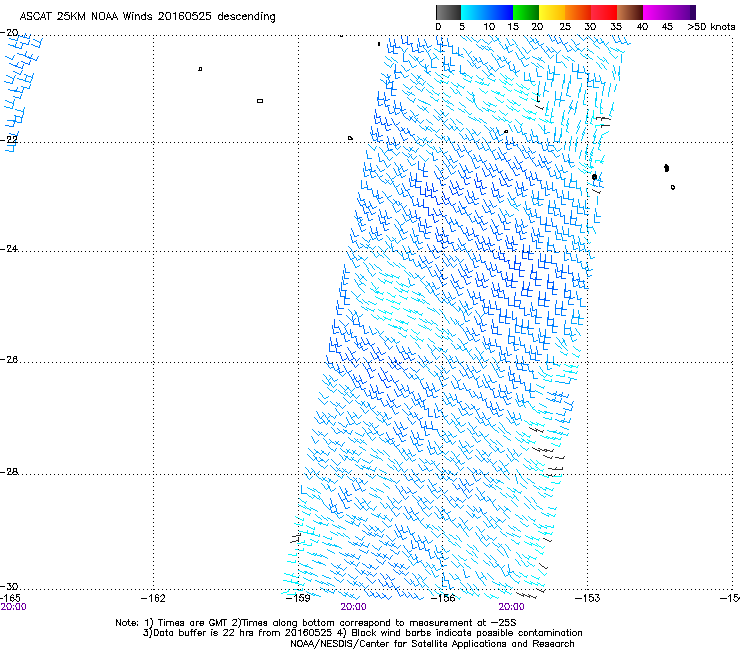Click the '-159' longitude label
The width and height of the screenshot is (740, 650).
pyautogui.click(x=298, y=598)
